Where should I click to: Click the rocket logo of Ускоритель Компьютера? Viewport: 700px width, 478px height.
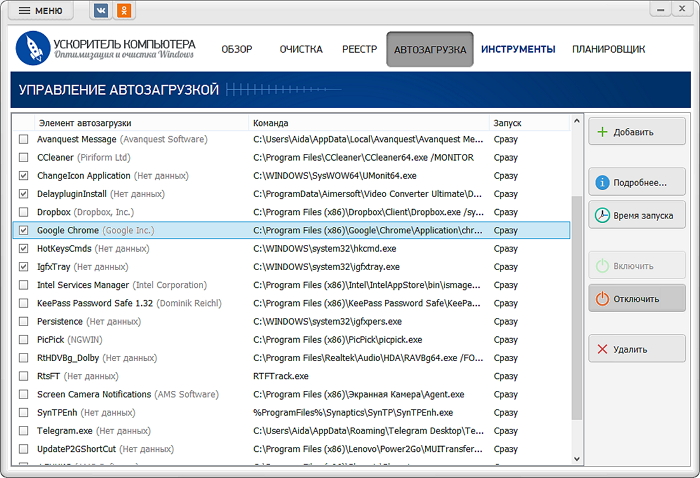[33, 48]
